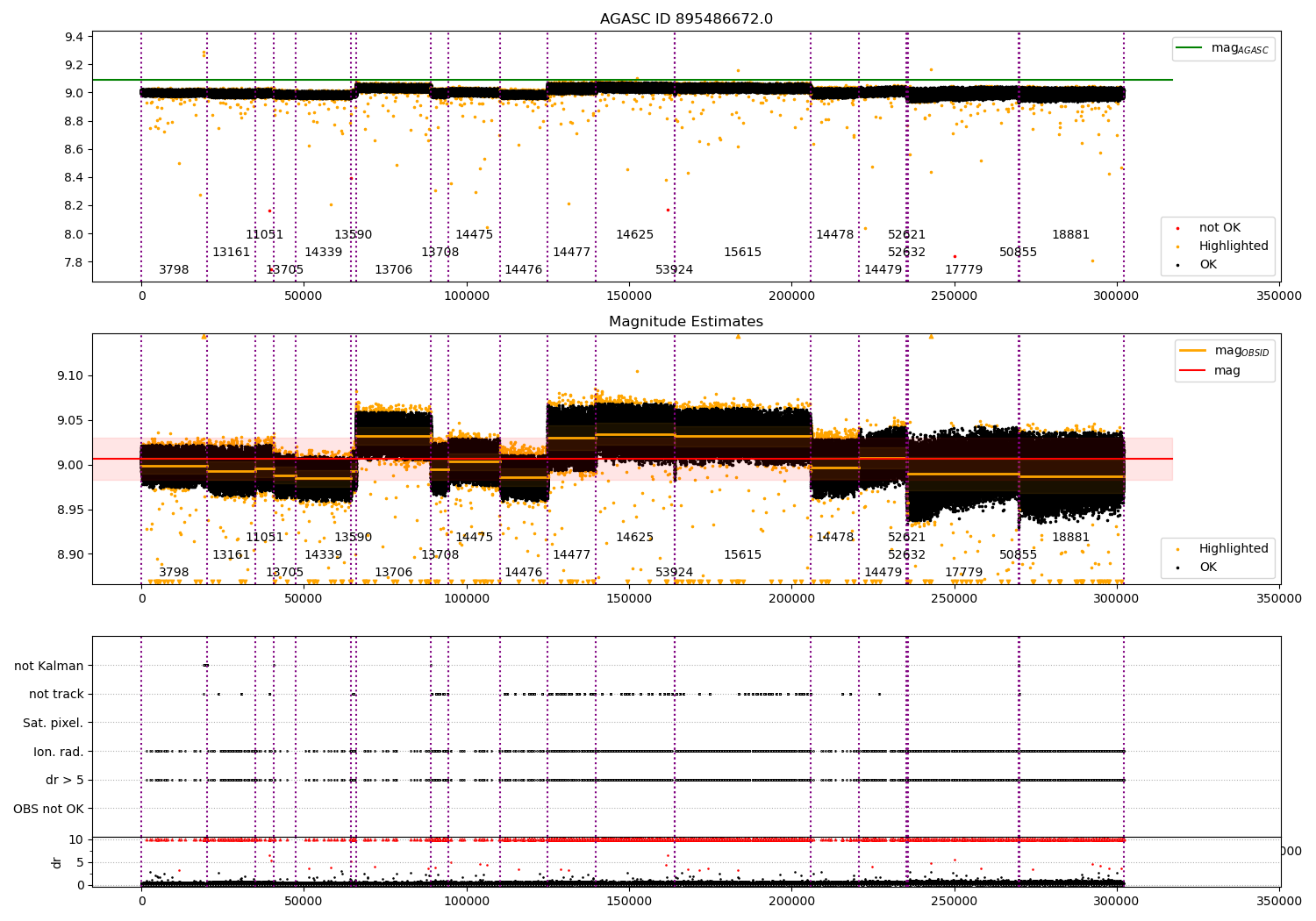Click the 'not OK' legend entry
This screenshot has height=921, width=1316.
(x=1210, y=227)
